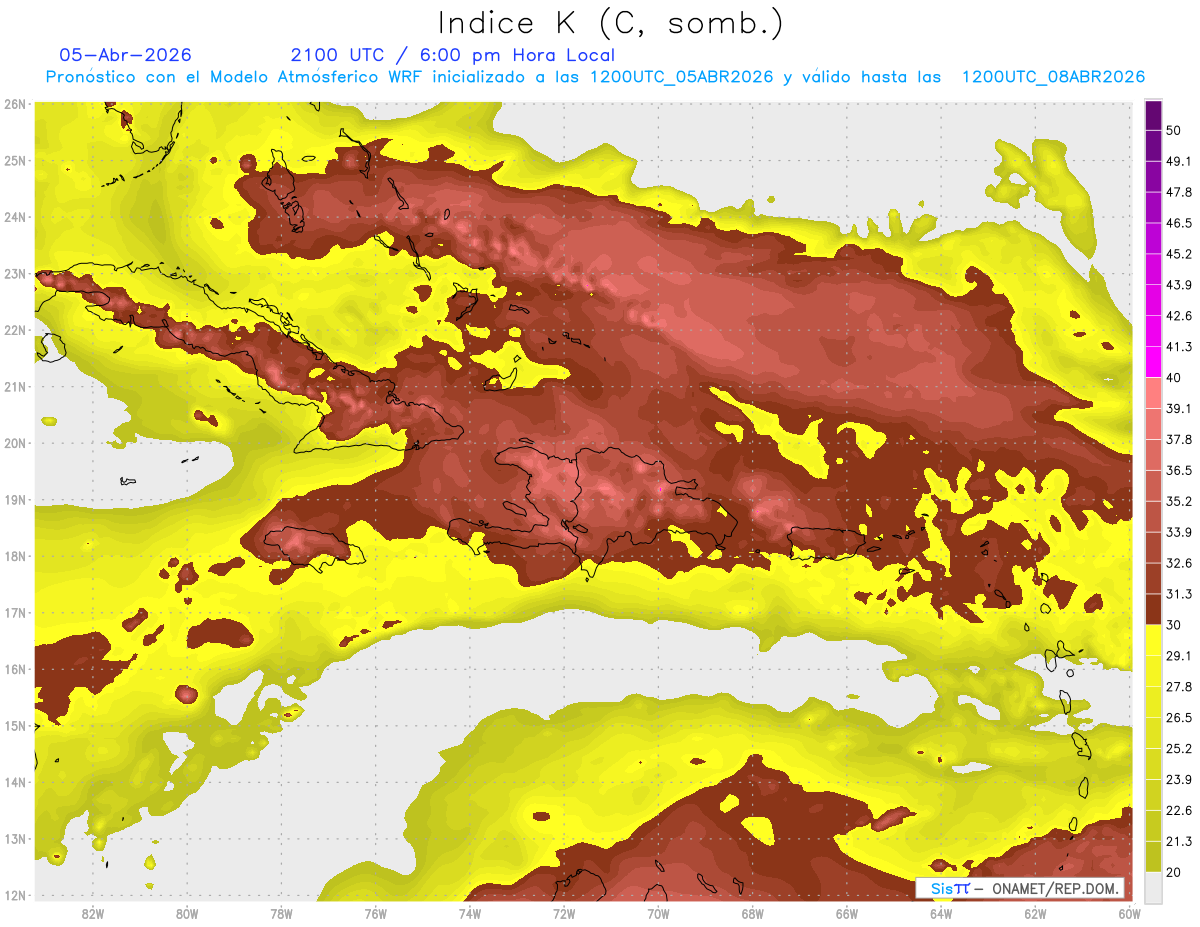This screenshot has height=927, width=1200.
Task: Click the Puerto Rico island outline
Action: [826, 541]
